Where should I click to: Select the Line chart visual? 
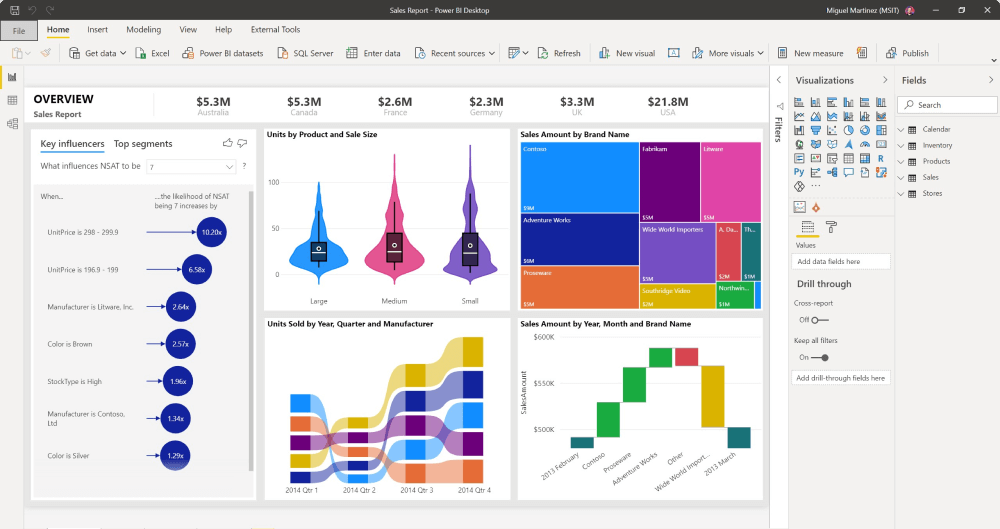[799, 116]
